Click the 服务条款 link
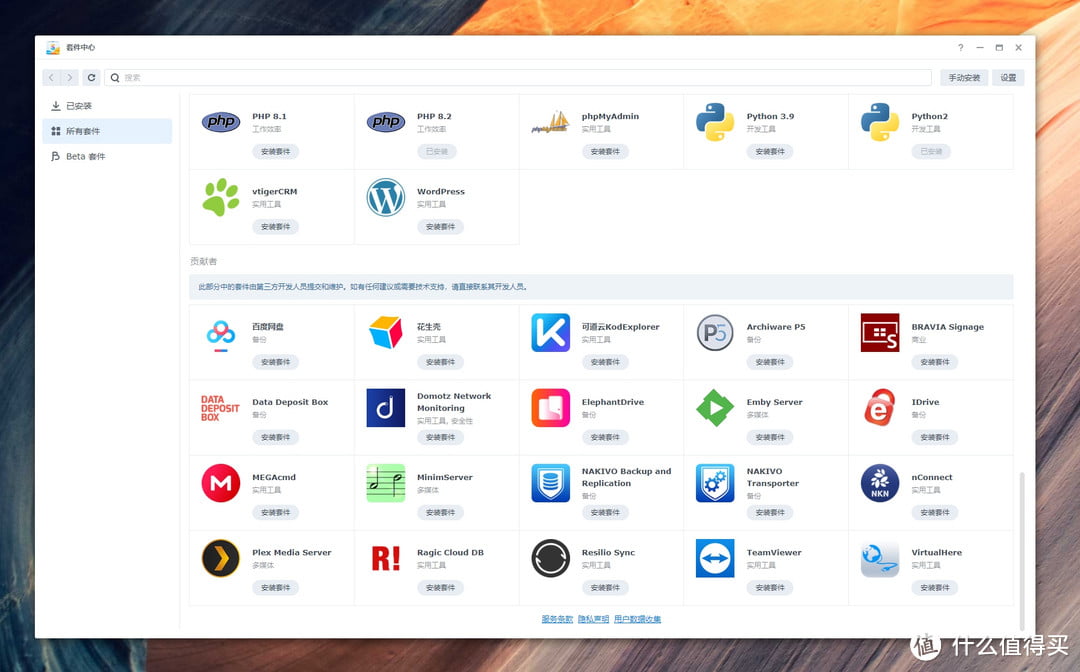 pyautogui.click(x=557, y=619)
